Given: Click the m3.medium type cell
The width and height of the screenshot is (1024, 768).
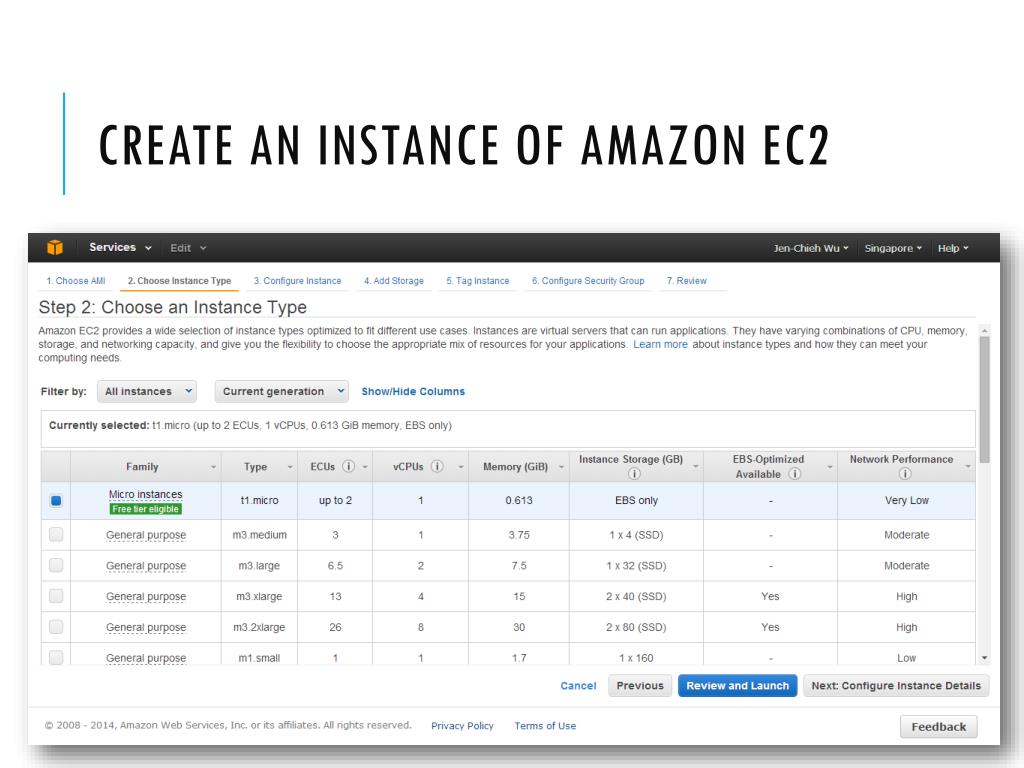Looking at the screenshot, I should click(x=259, y=535).
